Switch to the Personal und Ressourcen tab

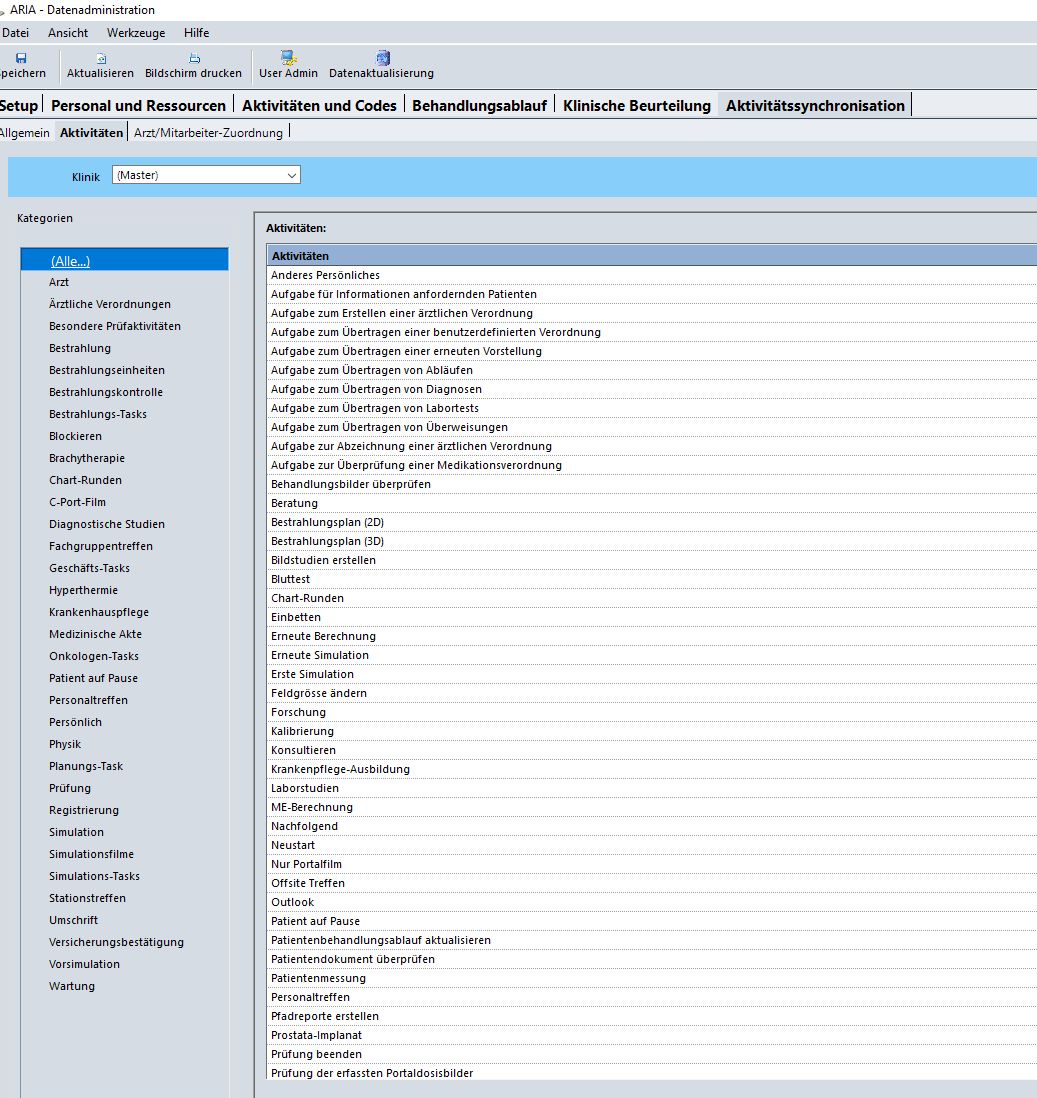pyautogui.click(x=138, y=105)
